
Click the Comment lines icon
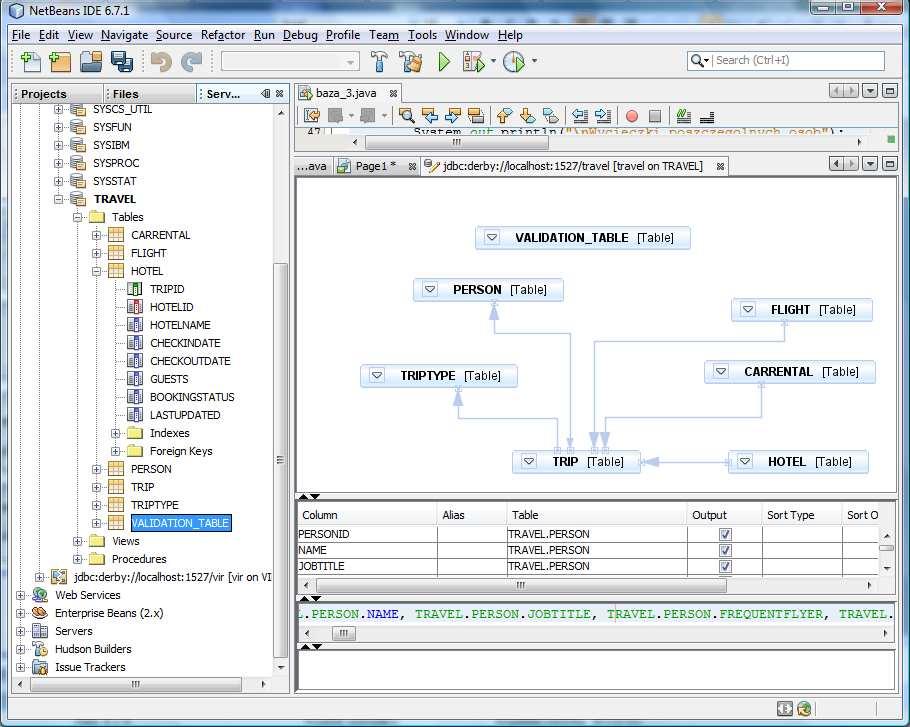[x=684, y=116]
